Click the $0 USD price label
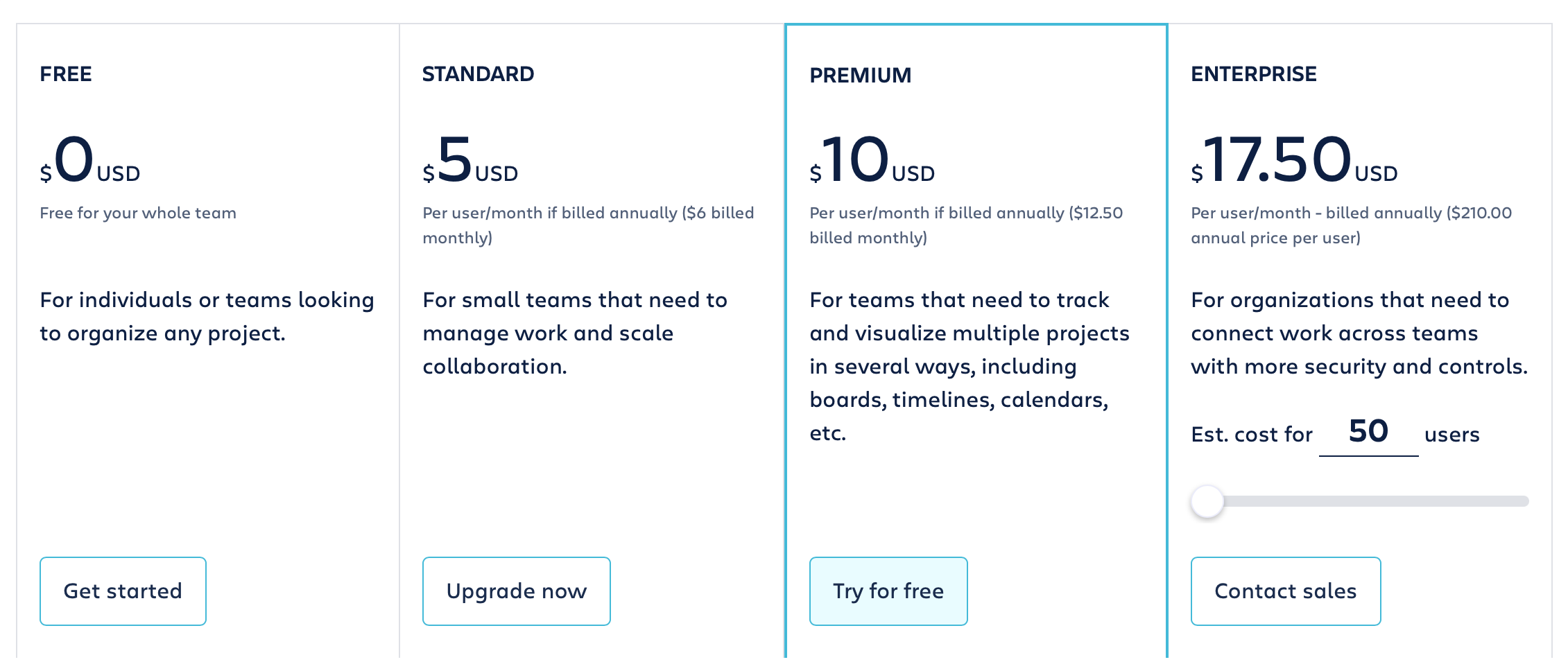This screenshot has width=1568, height=662. coord(89,164)
